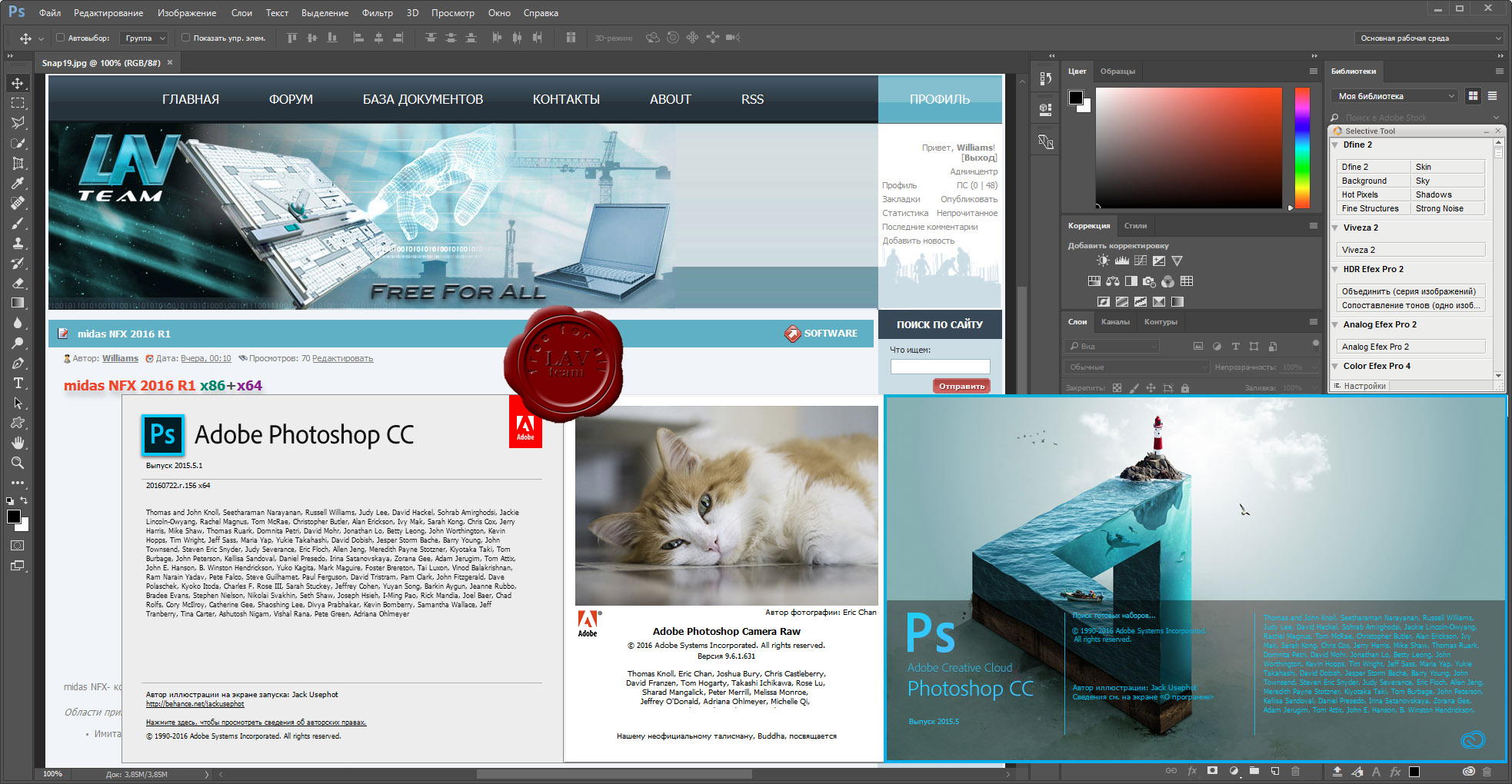Screen dimensions: 1512x784
Task: Select the Custom Shape tool
Action: 18,423
